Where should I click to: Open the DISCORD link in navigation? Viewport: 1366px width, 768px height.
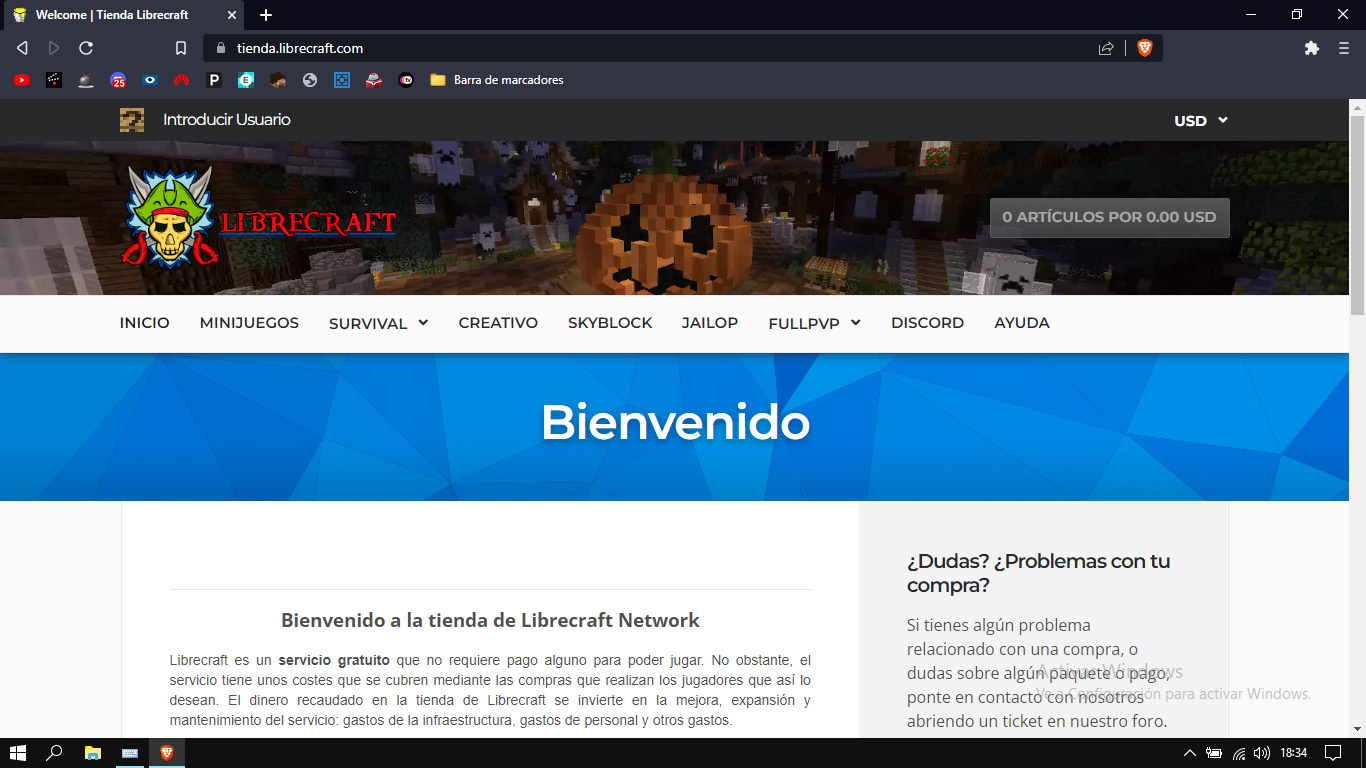928,323
